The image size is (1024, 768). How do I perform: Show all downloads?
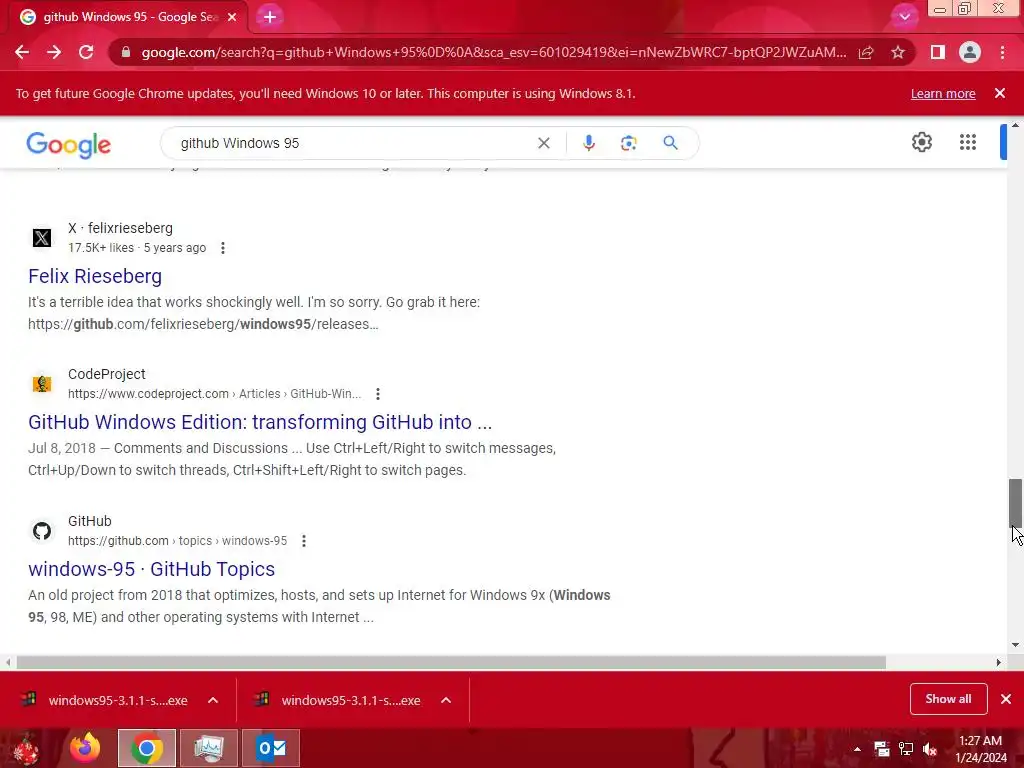pyautogui.click(x=948, y=699)
